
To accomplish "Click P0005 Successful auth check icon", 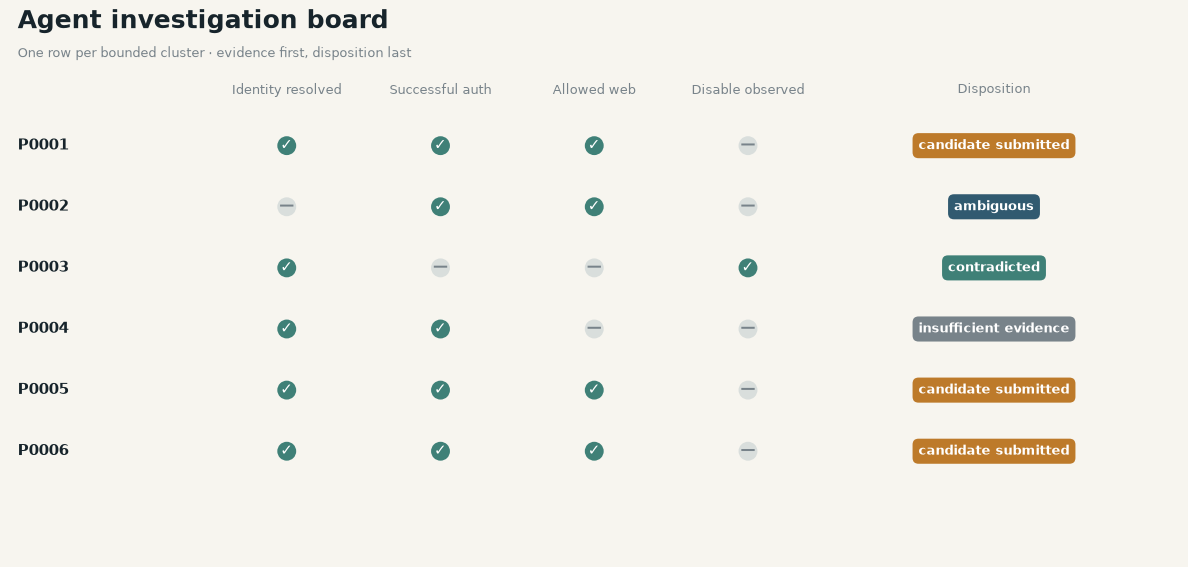I will point(440,390).
